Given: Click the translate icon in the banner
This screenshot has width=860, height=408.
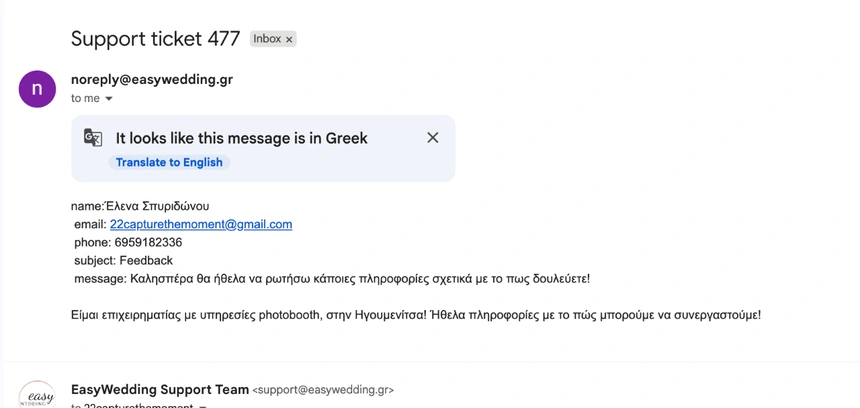Looking at the screenshot, I should 93,138.
